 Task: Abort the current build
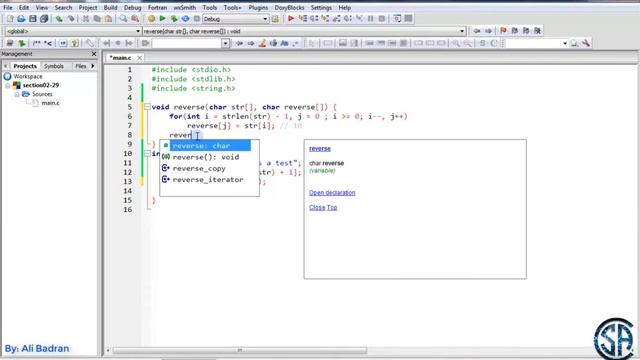(197, 19)
